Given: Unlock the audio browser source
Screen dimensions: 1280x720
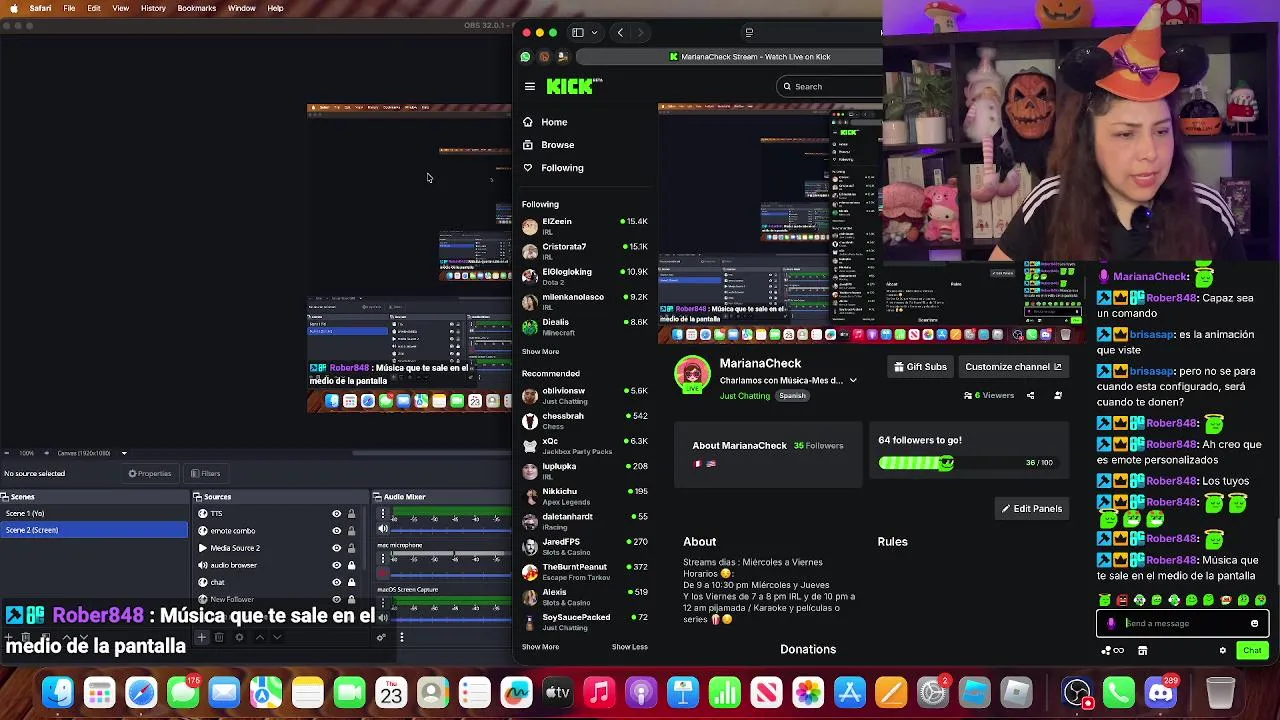Looking at the screenshot, I should click(351, 565).
